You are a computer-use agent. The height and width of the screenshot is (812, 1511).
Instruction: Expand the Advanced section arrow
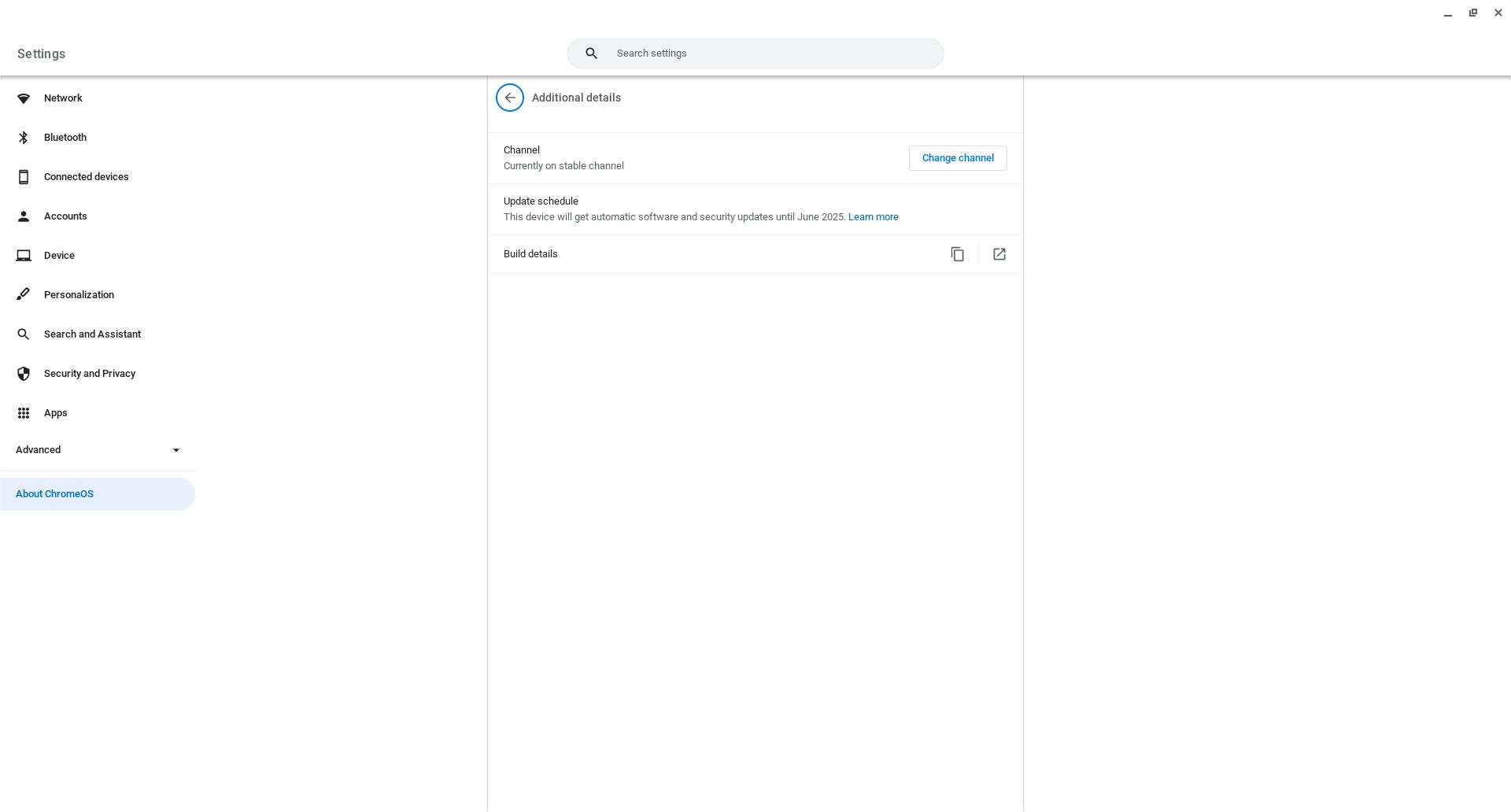tap(176, 450)
